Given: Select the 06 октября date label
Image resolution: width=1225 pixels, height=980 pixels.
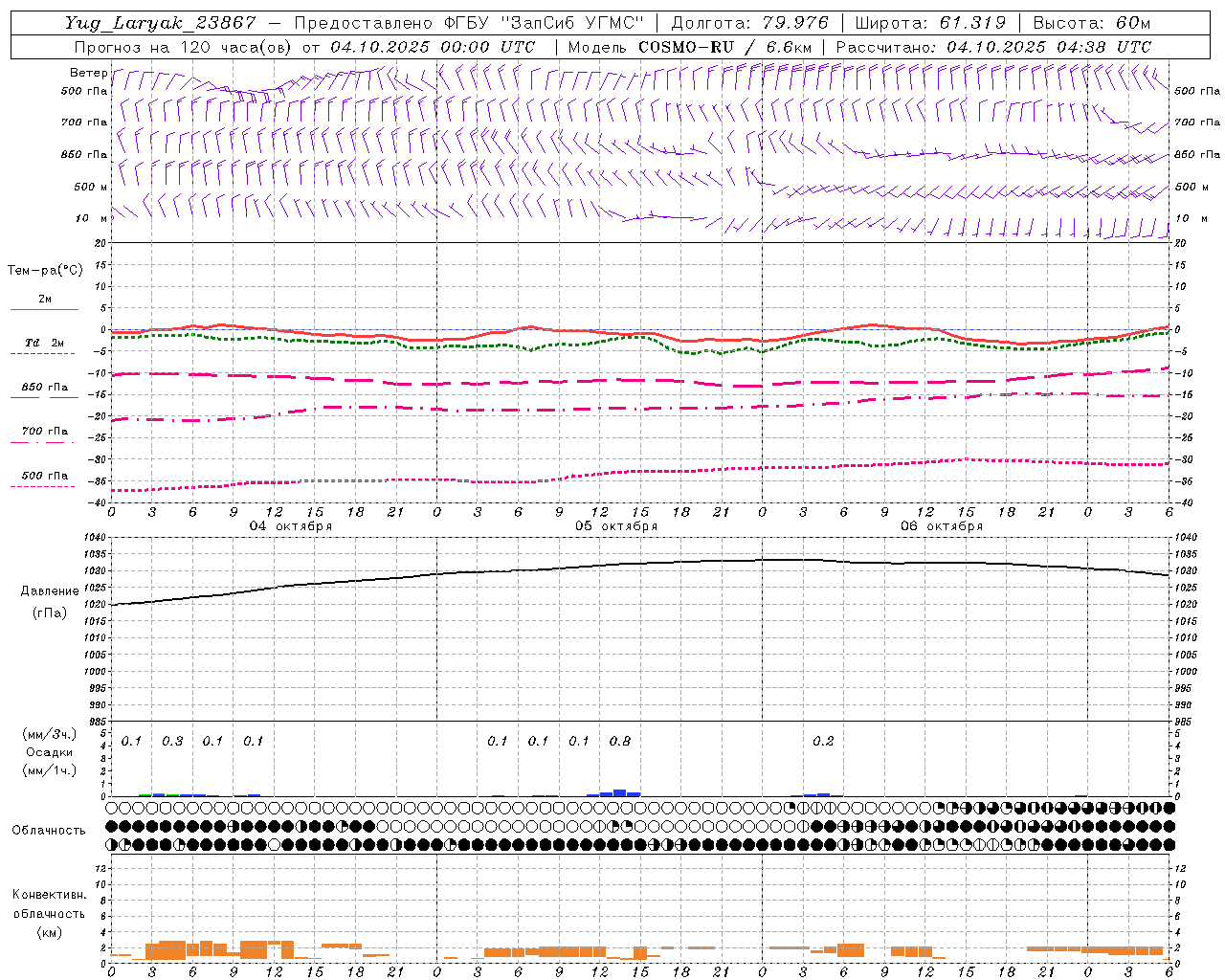Looking at the screenshot, I should (942, 526).
